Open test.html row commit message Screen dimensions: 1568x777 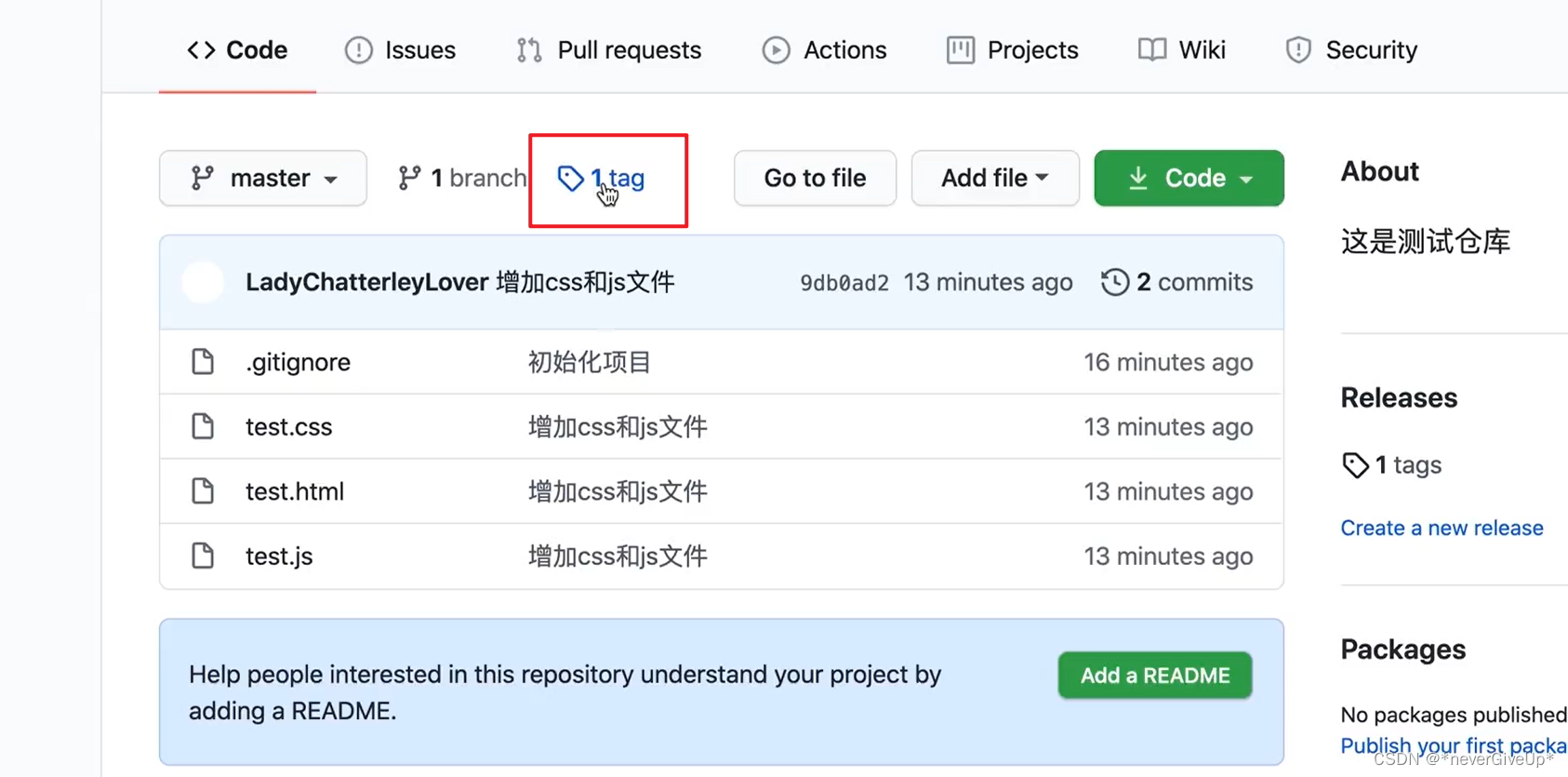click(x=618, y=491)
